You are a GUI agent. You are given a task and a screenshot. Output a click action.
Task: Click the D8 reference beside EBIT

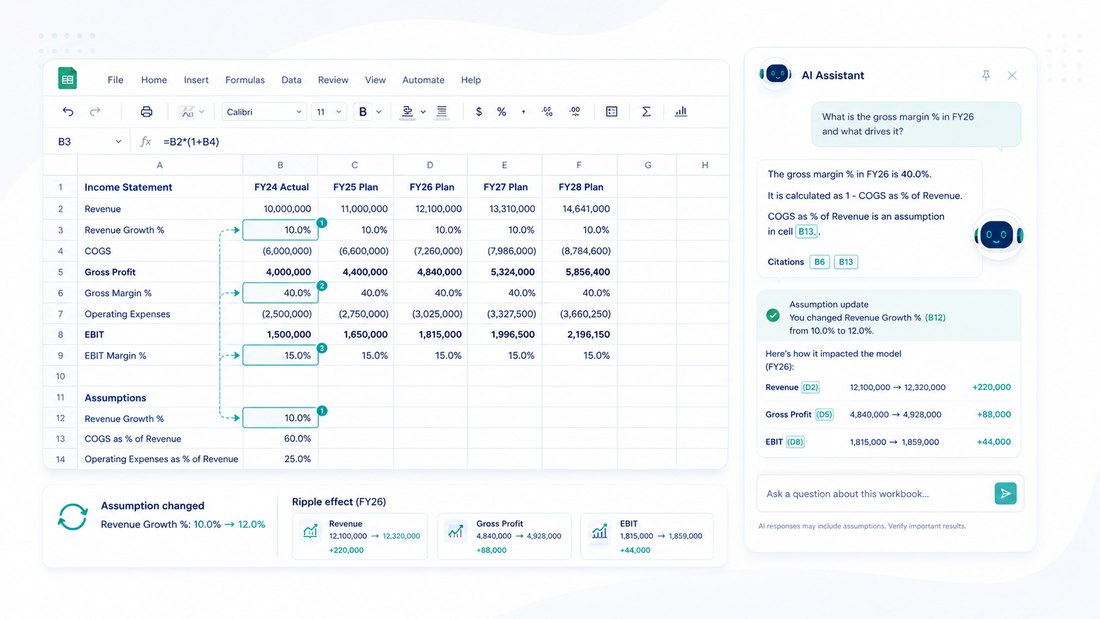[x=795, y=442]
